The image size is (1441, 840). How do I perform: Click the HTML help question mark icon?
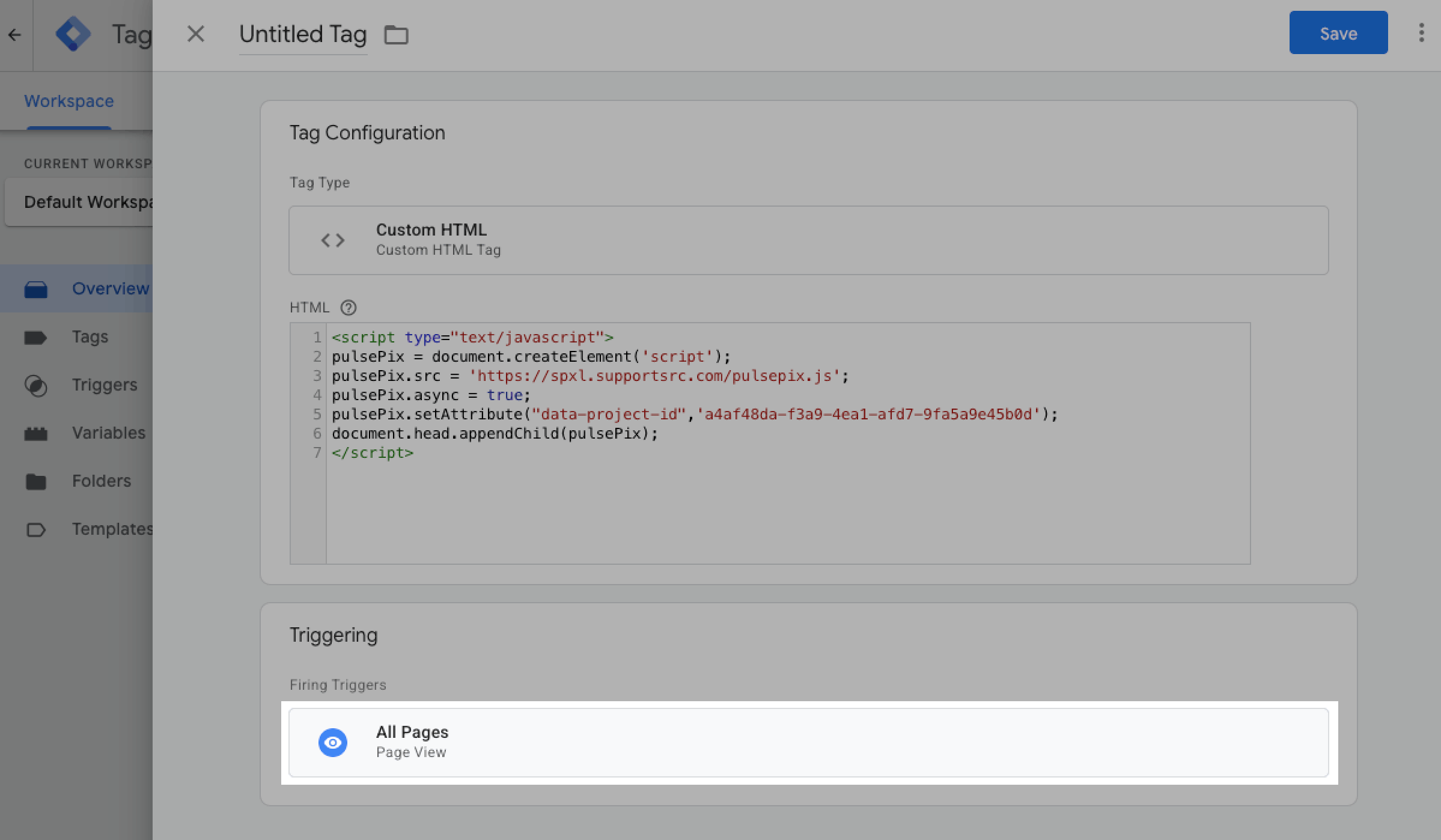[x=348, y=308]
